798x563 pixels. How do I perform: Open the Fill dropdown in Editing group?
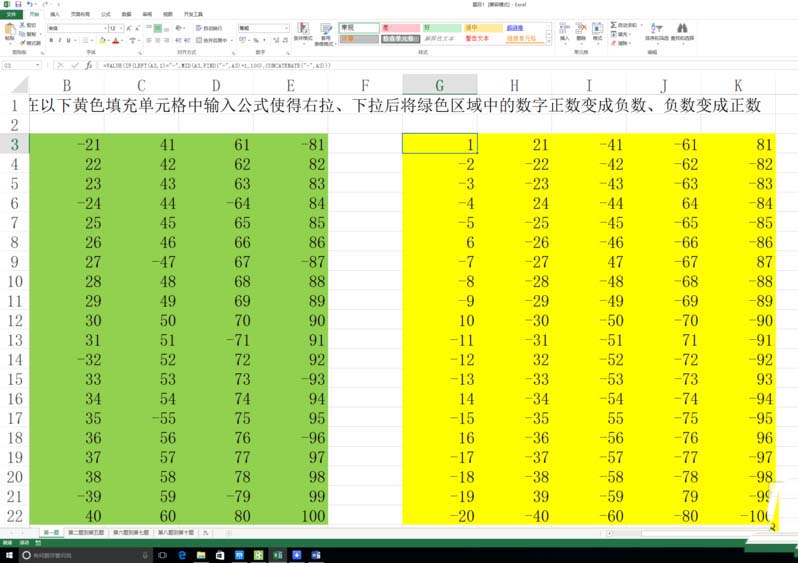[x=622, y=34]
